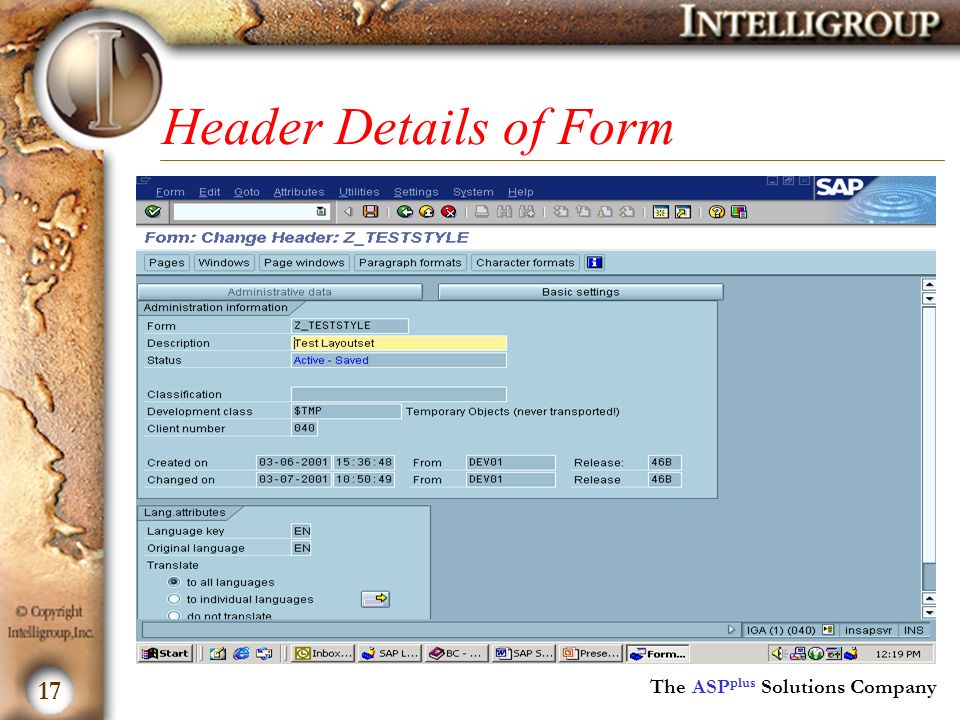
Task: Open the Form menu
Action: 170,192
